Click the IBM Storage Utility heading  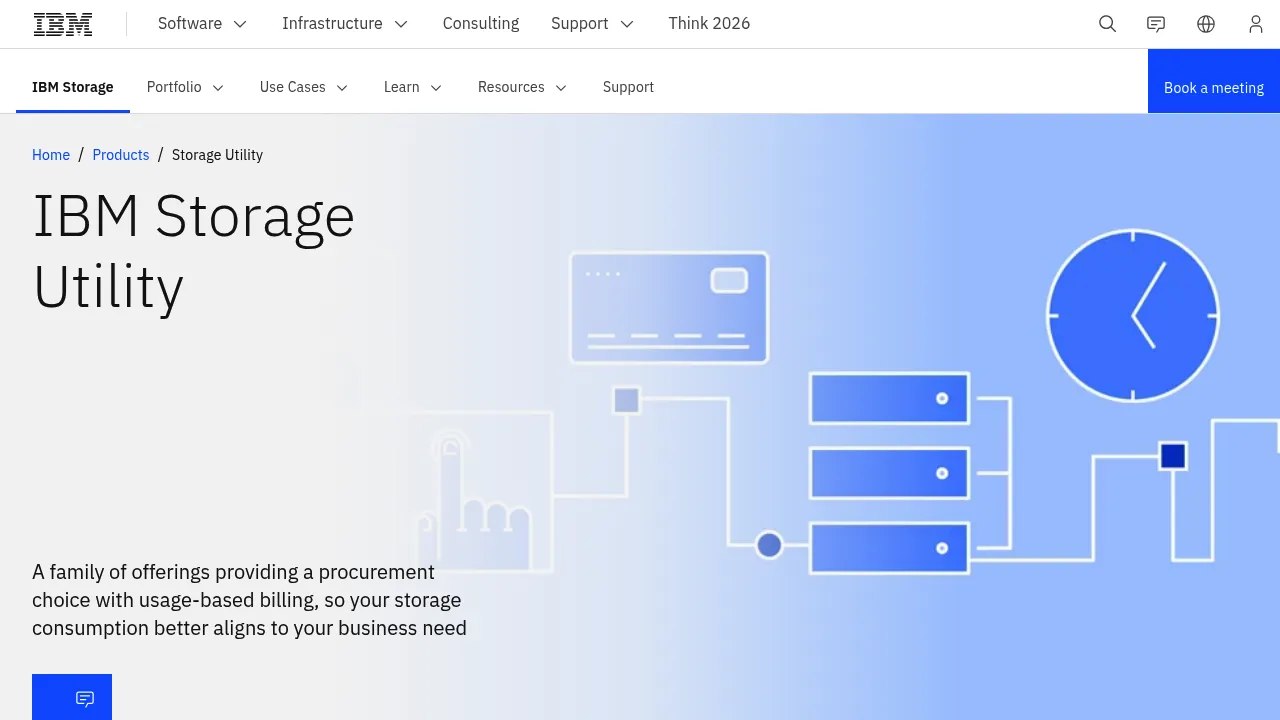point(194,251)
